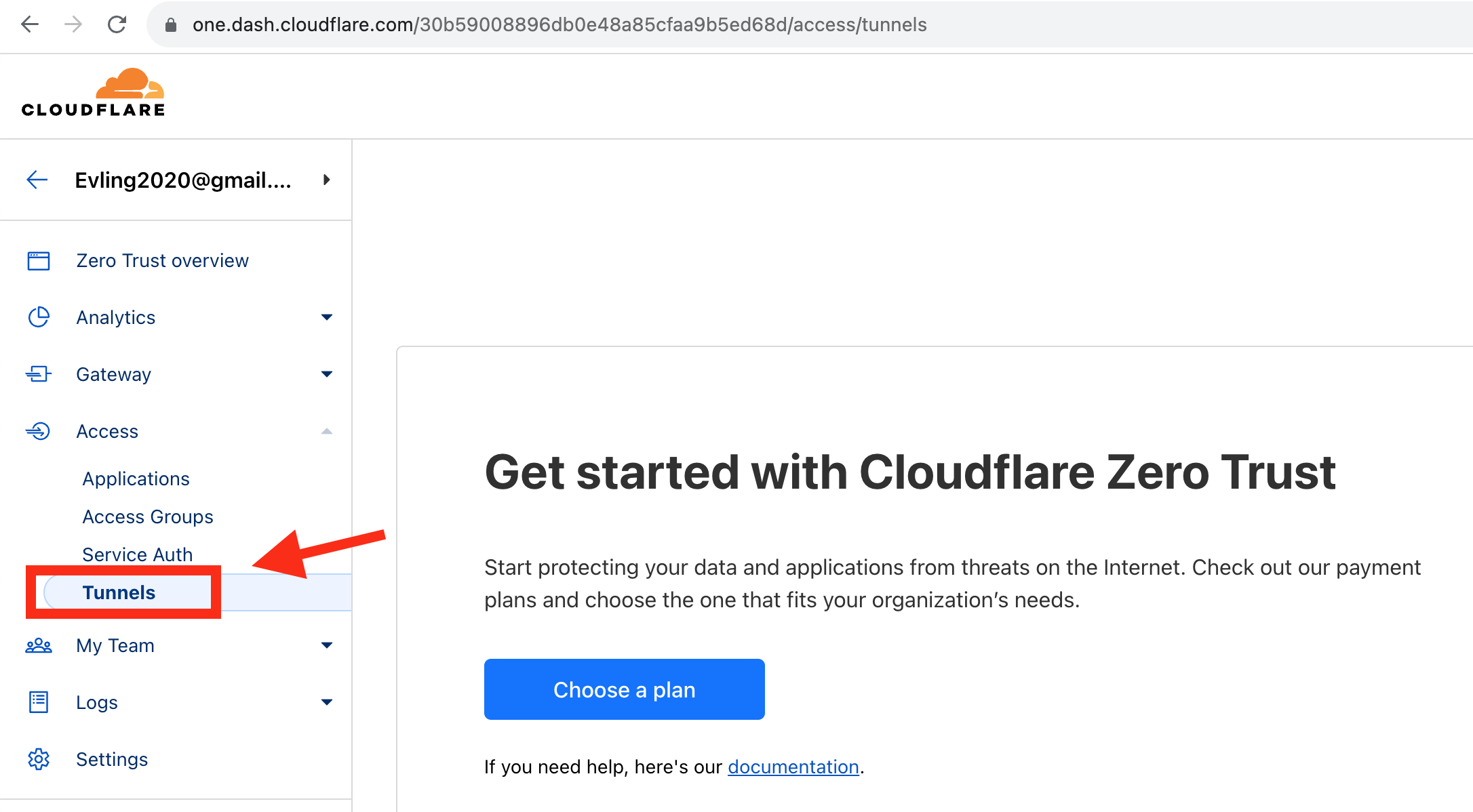Expand the My Team dropdown arrow
This screenshot has width=1473, height=812.
click(x=327, y=645)
